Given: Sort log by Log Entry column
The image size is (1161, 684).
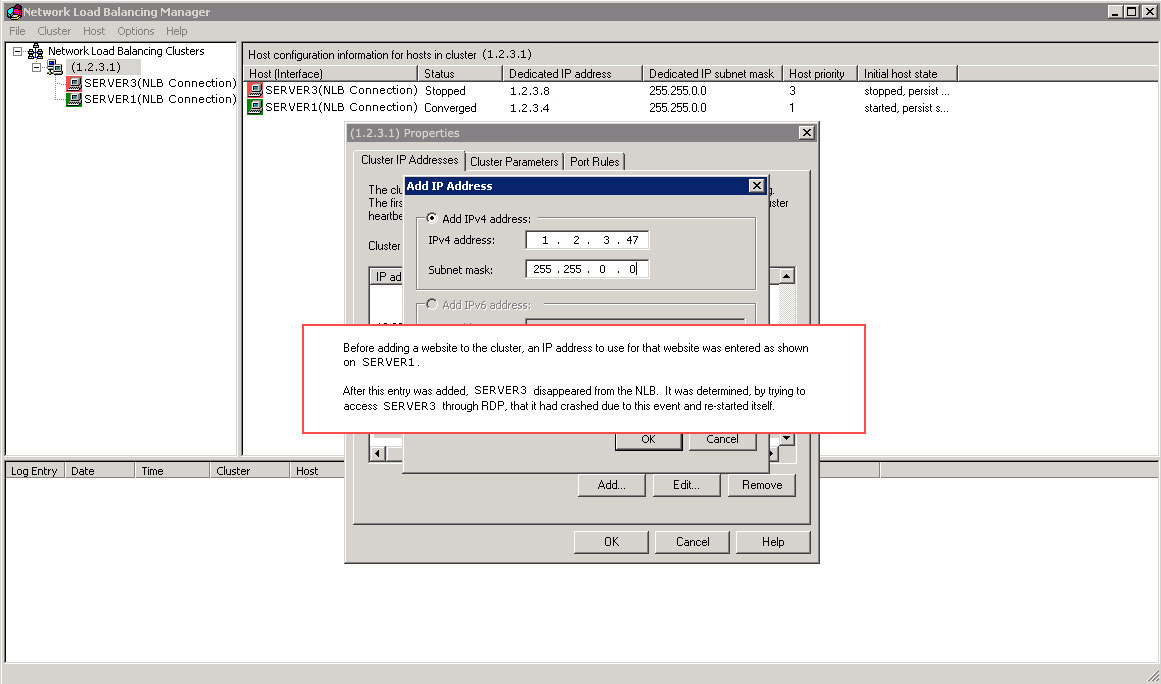Looking at the screenshot, I should point(35,471).
